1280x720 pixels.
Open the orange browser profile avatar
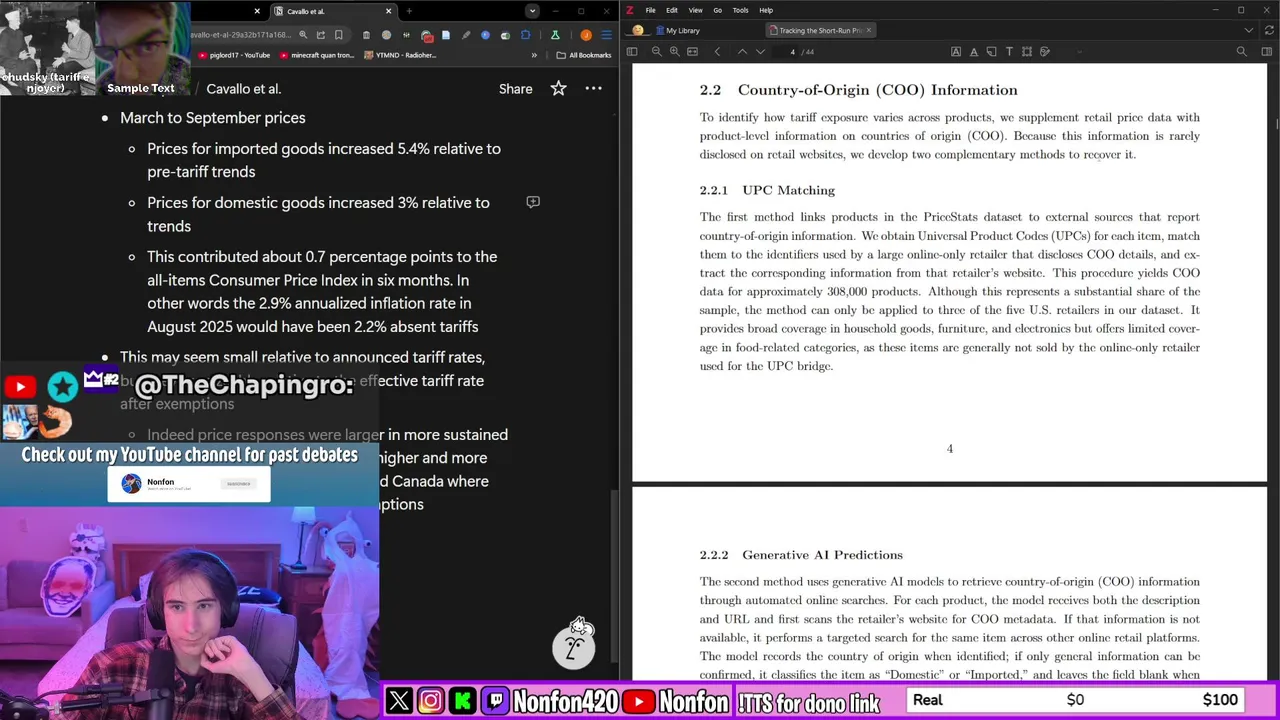(x=586, y=35)
